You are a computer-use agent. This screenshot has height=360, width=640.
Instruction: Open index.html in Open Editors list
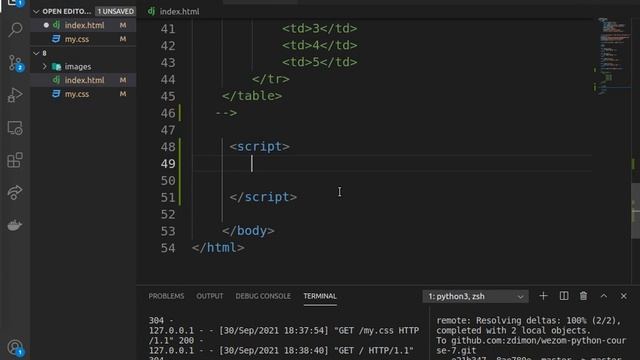pos(84,25)
